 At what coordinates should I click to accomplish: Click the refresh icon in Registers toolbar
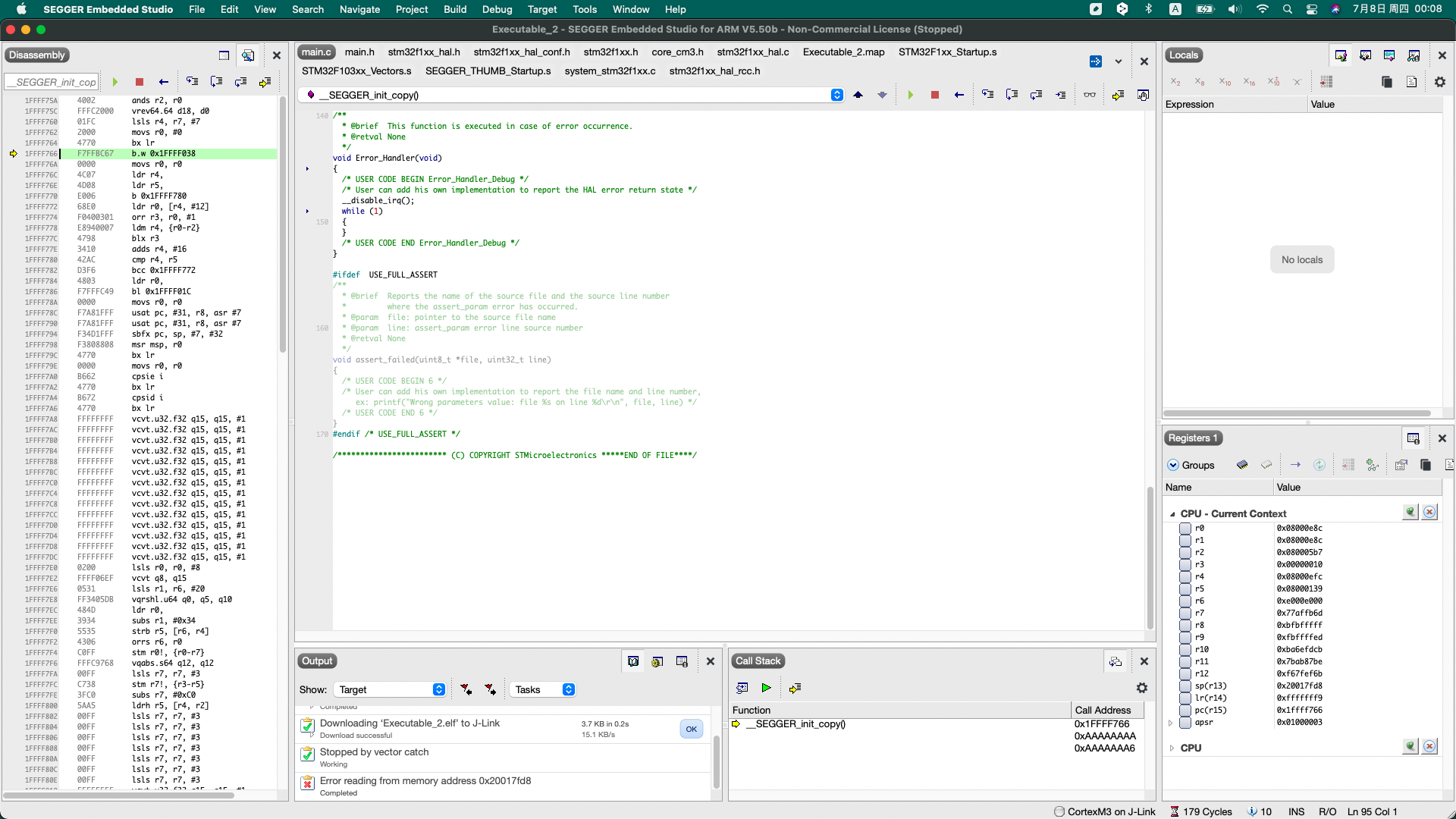point(1319,465)
